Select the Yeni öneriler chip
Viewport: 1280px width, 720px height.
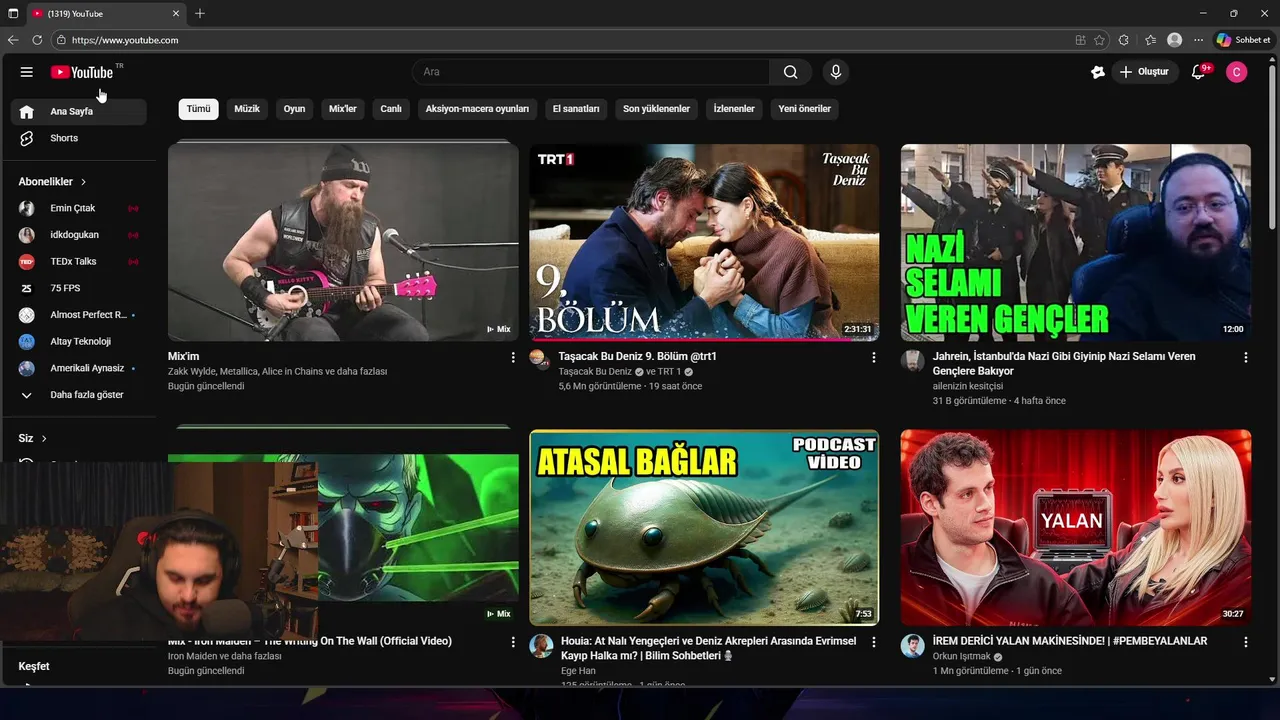click(805, 109)
